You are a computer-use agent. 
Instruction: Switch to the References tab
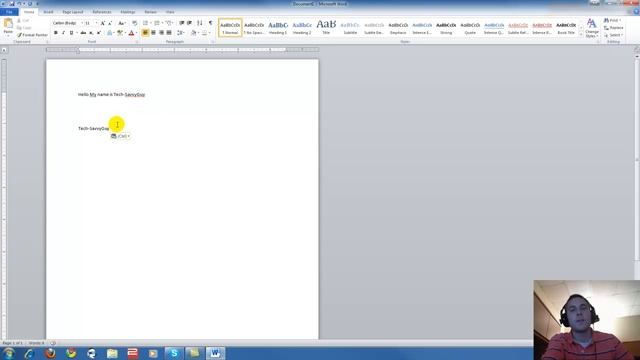pyautogui.click(x=102, y=12)
